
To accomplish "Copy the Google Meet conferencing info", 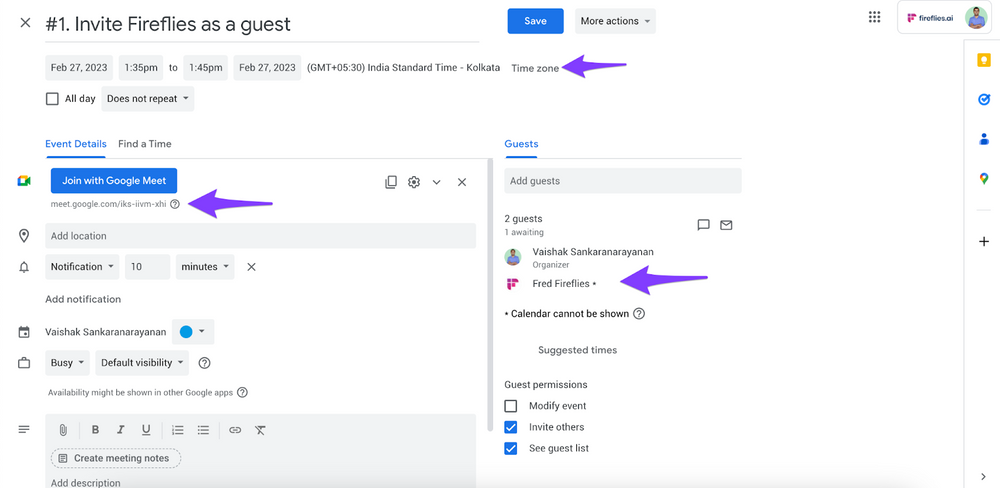I will pos(391,182).
